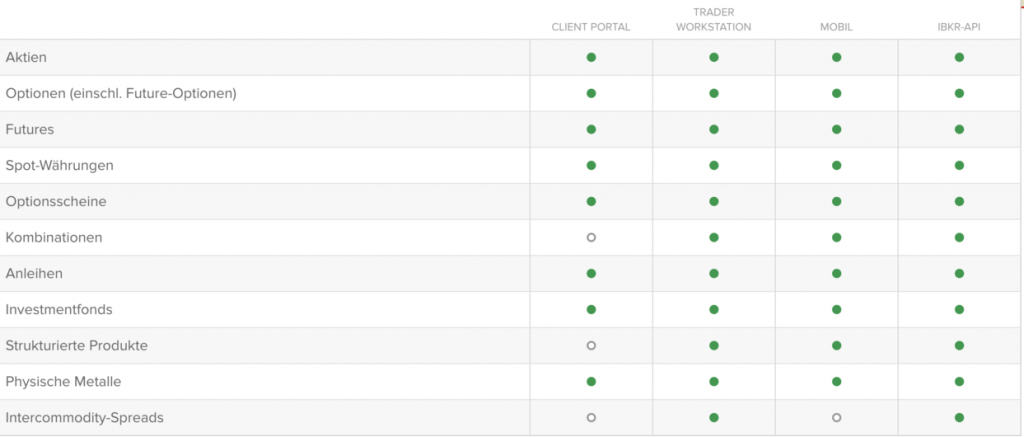Select the TRADER WORKSTATION column header
The image size is (1024, 437).
click(714, 20)
